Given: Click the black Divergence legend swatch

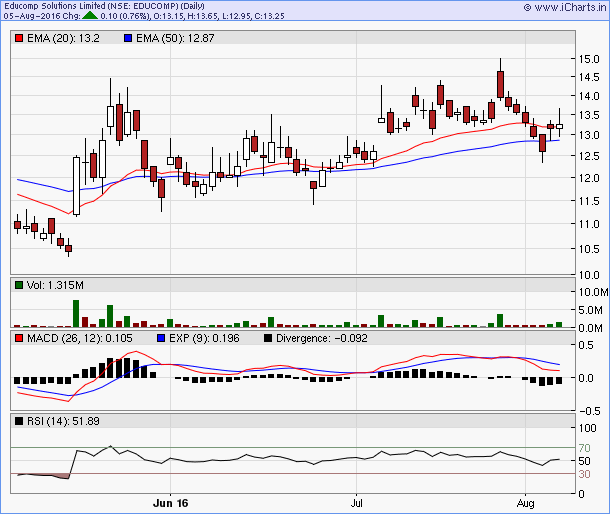Looking at the screenshot, I should pos(268,338).
